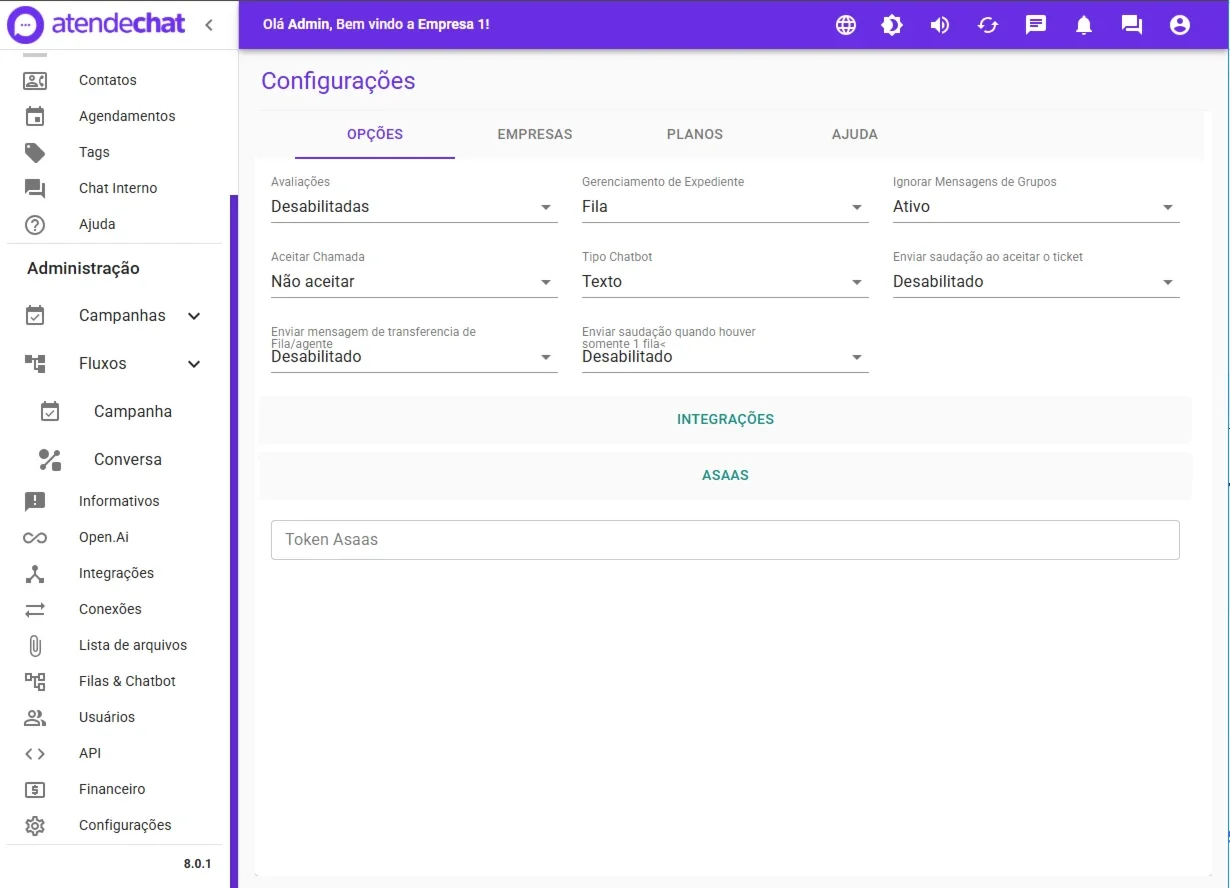Screen dimensions: 1230x888
Task: Open the bell notifications icon
Action: point(1084,25)
